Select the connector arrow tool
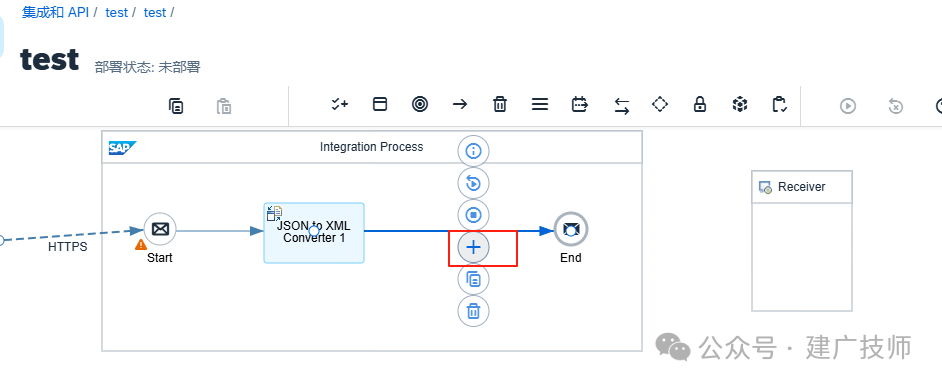 (x=460, y=104)
